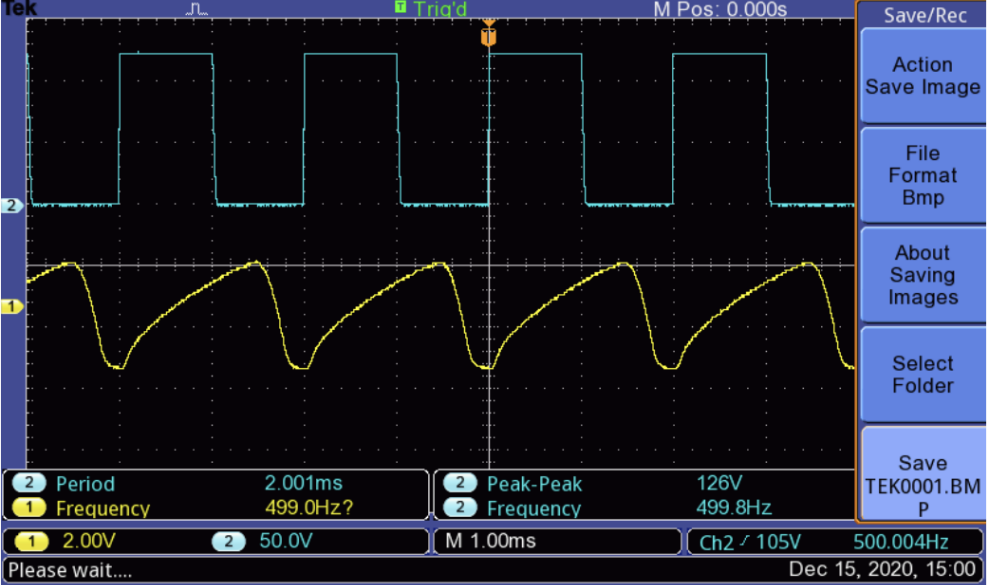Click the channel 1 badge beside 2.00V scale

(x=31, y=541)
